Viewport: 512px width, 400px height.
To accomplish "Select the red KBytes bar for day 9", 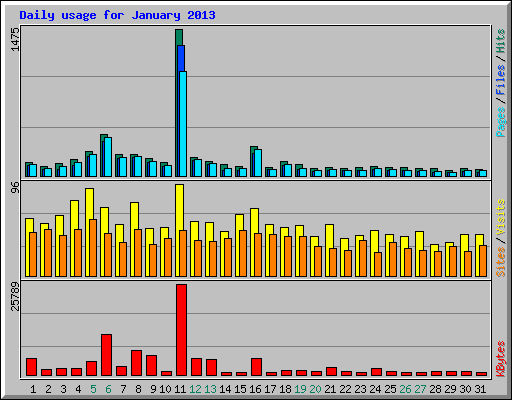I will (x=152, y=365).
